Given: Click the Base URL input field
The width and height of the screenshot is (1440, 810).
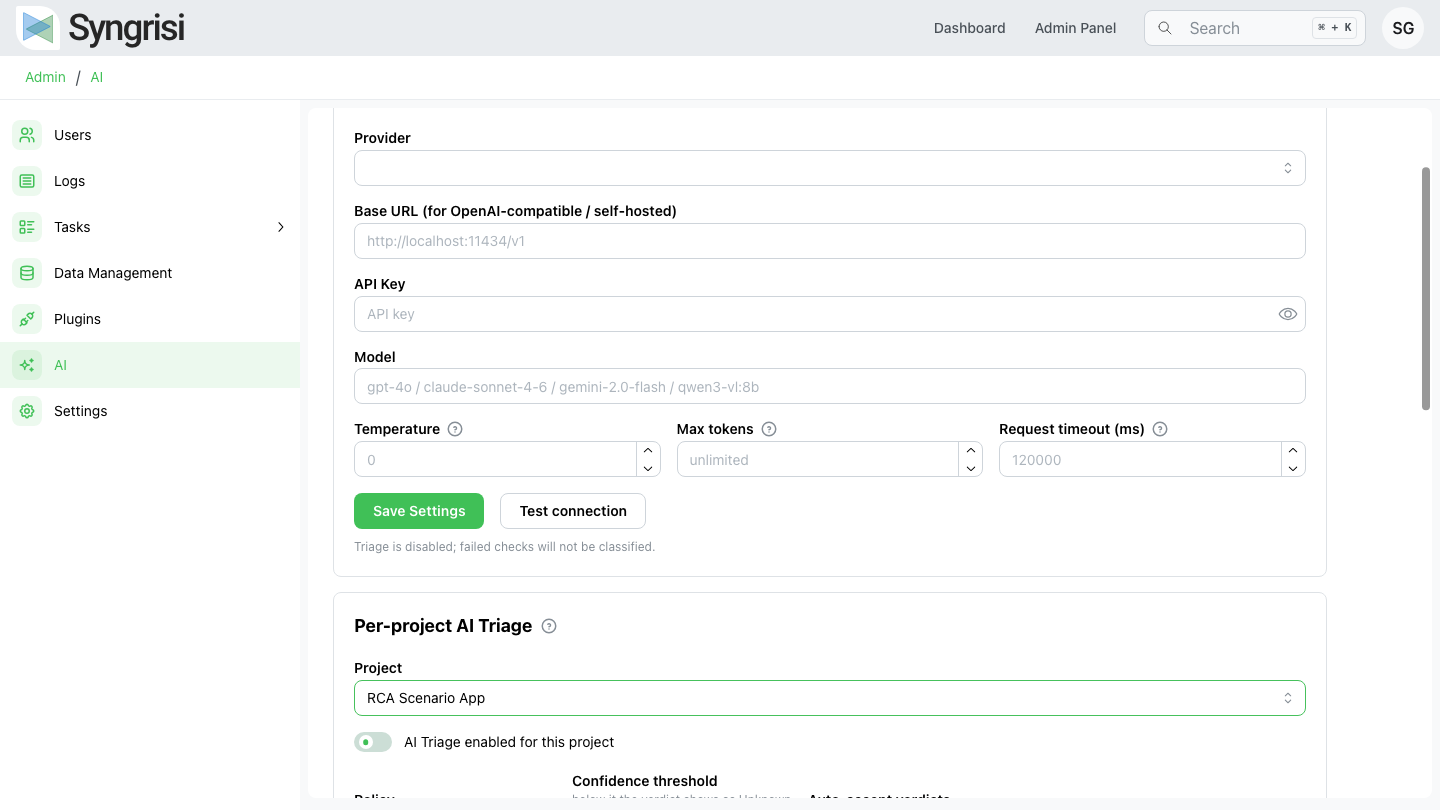Looking at the screenshot, I should [830, 241].
